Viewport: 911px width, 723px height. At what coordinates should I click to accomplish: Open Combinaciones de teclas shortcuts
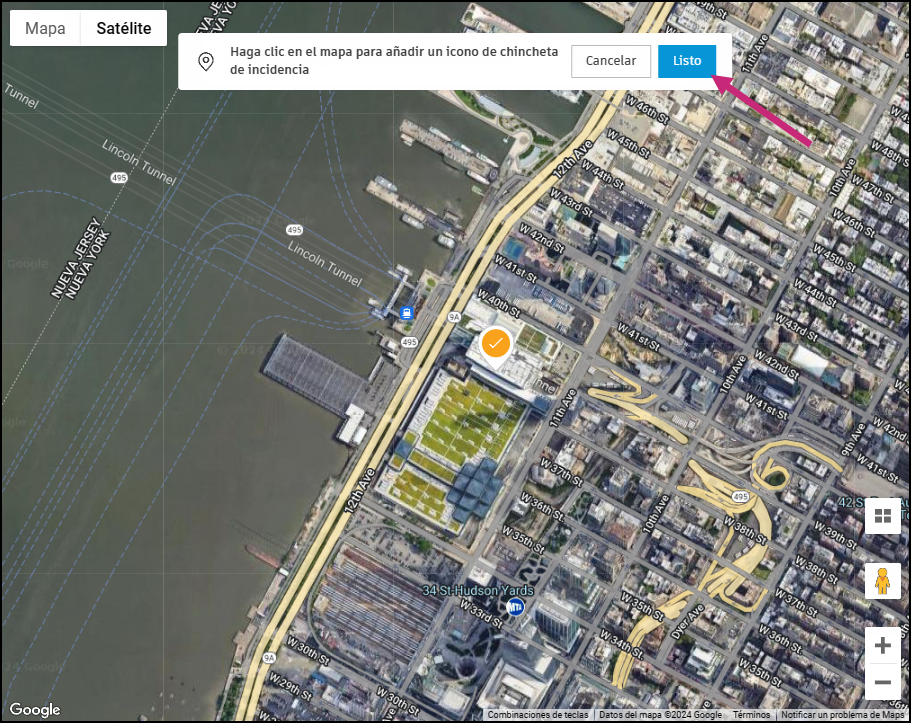537,715
